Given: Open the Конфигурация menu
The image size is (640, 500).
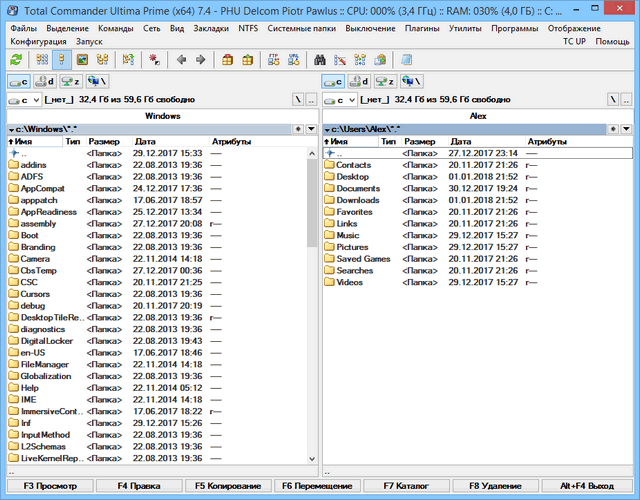Looking at the screenshot, I should 38,42.
